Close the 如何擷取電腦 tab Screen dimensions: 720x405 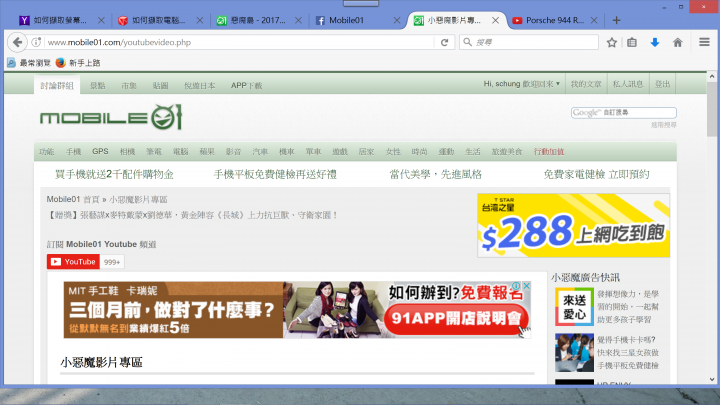point(200,20)
